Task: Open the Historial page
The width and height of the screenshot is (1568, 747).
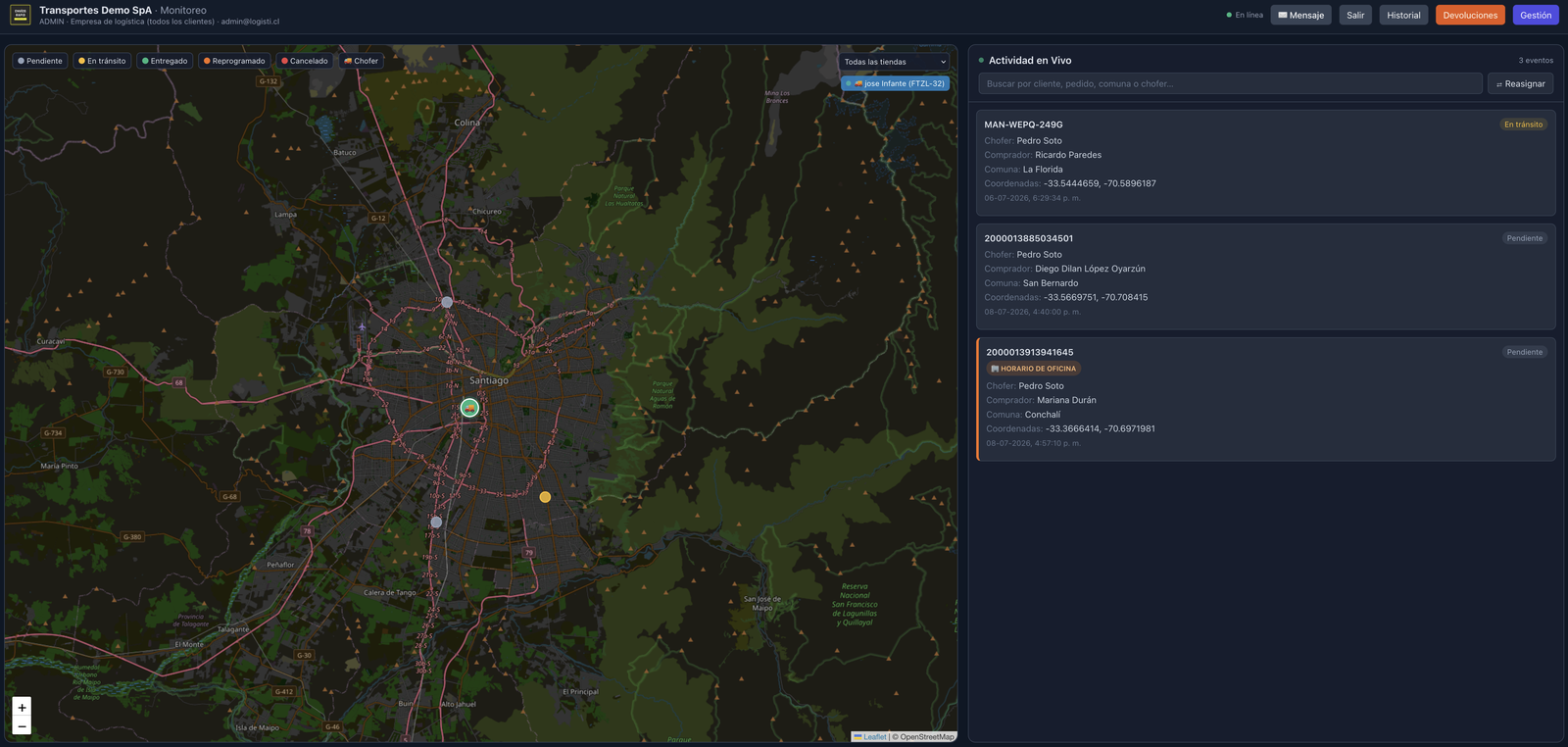Action: (1403, 15)
